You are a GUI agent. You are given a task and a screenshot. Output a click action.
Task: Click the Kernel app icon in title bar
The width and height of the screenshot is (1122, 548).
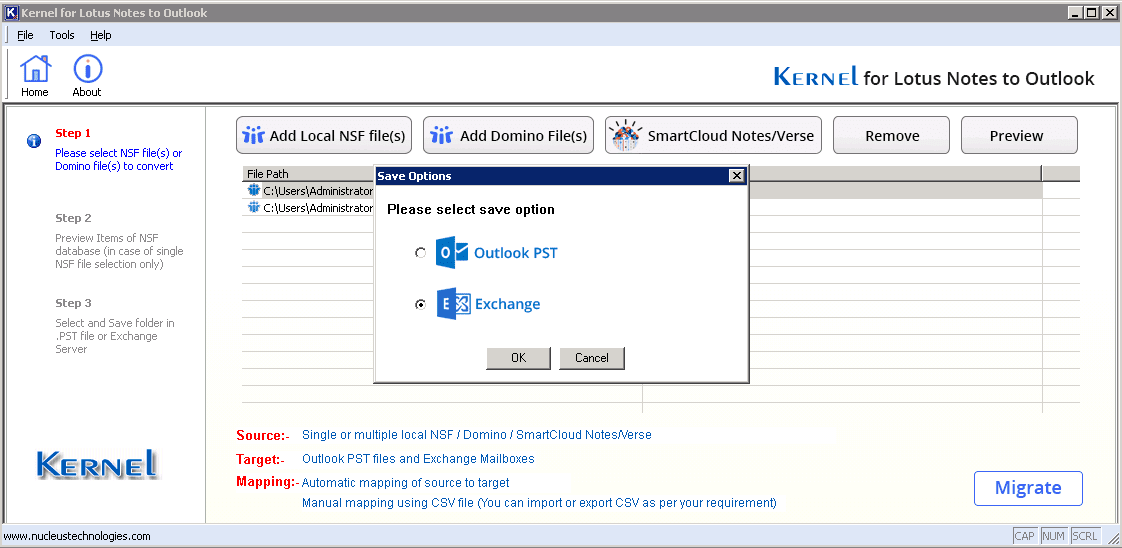pyautogui.click(x=11, y=12)
